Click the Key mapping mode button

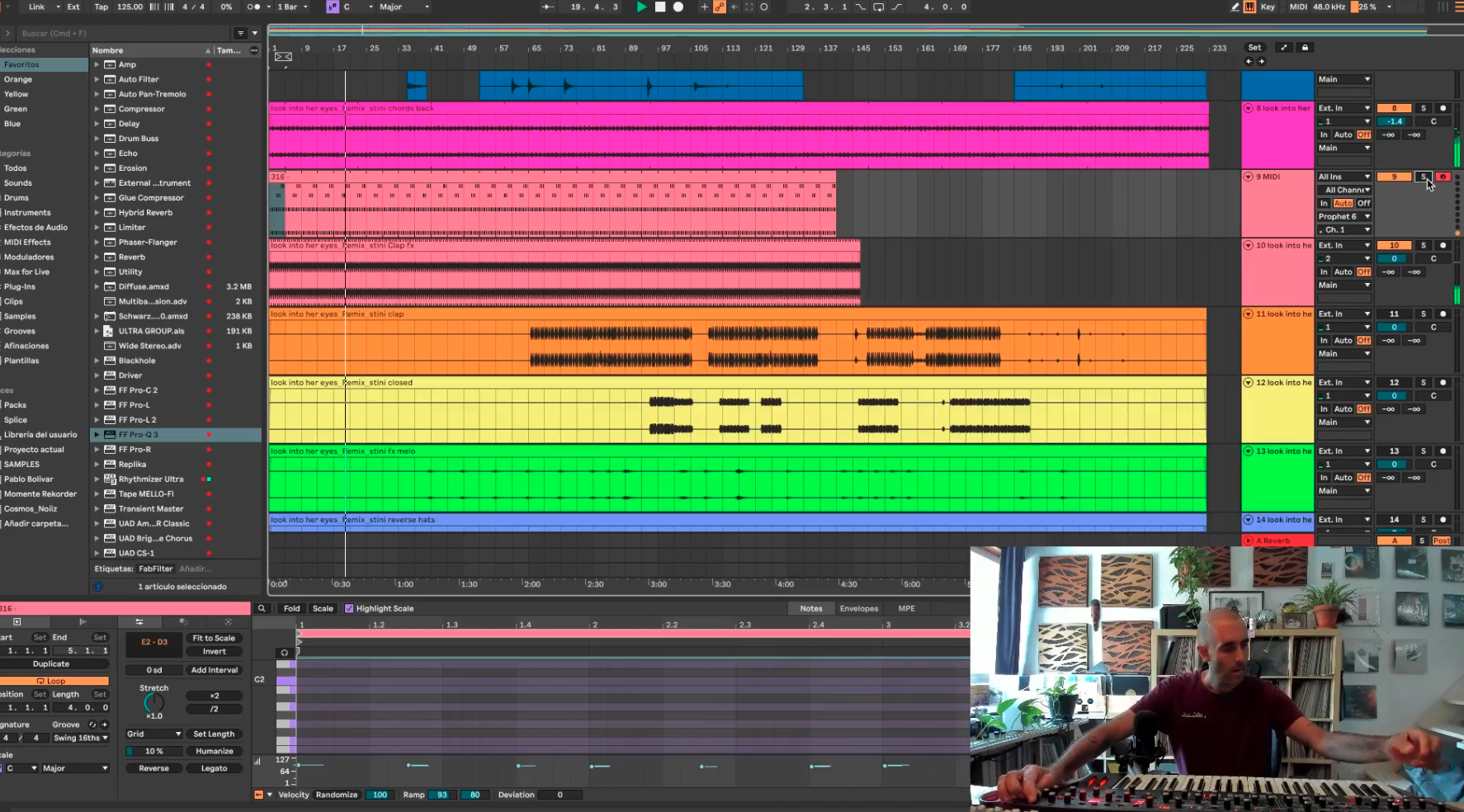point(1268,7)
